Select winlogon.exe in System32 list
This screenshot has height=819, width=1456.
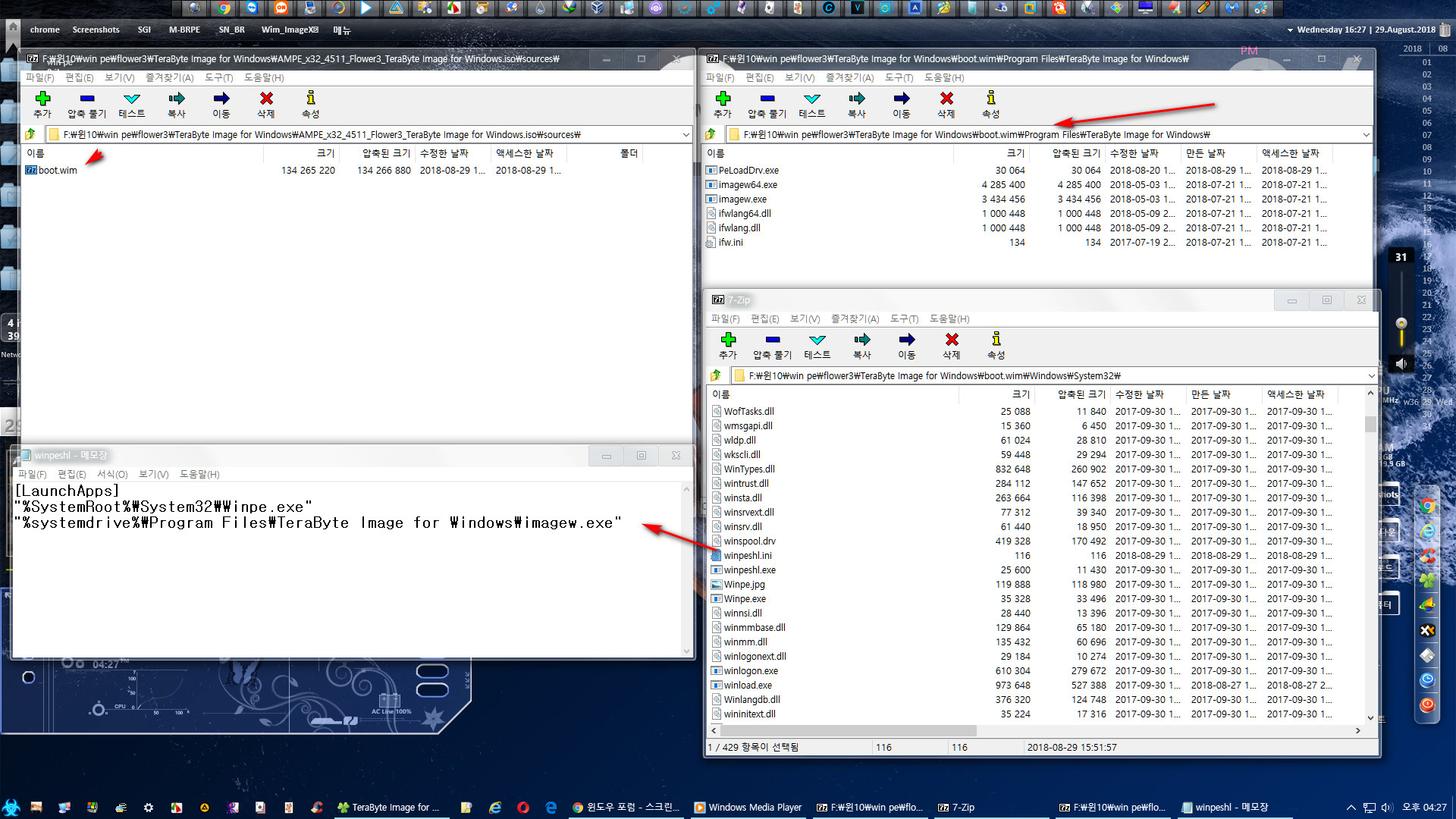[x=744, y=671]
